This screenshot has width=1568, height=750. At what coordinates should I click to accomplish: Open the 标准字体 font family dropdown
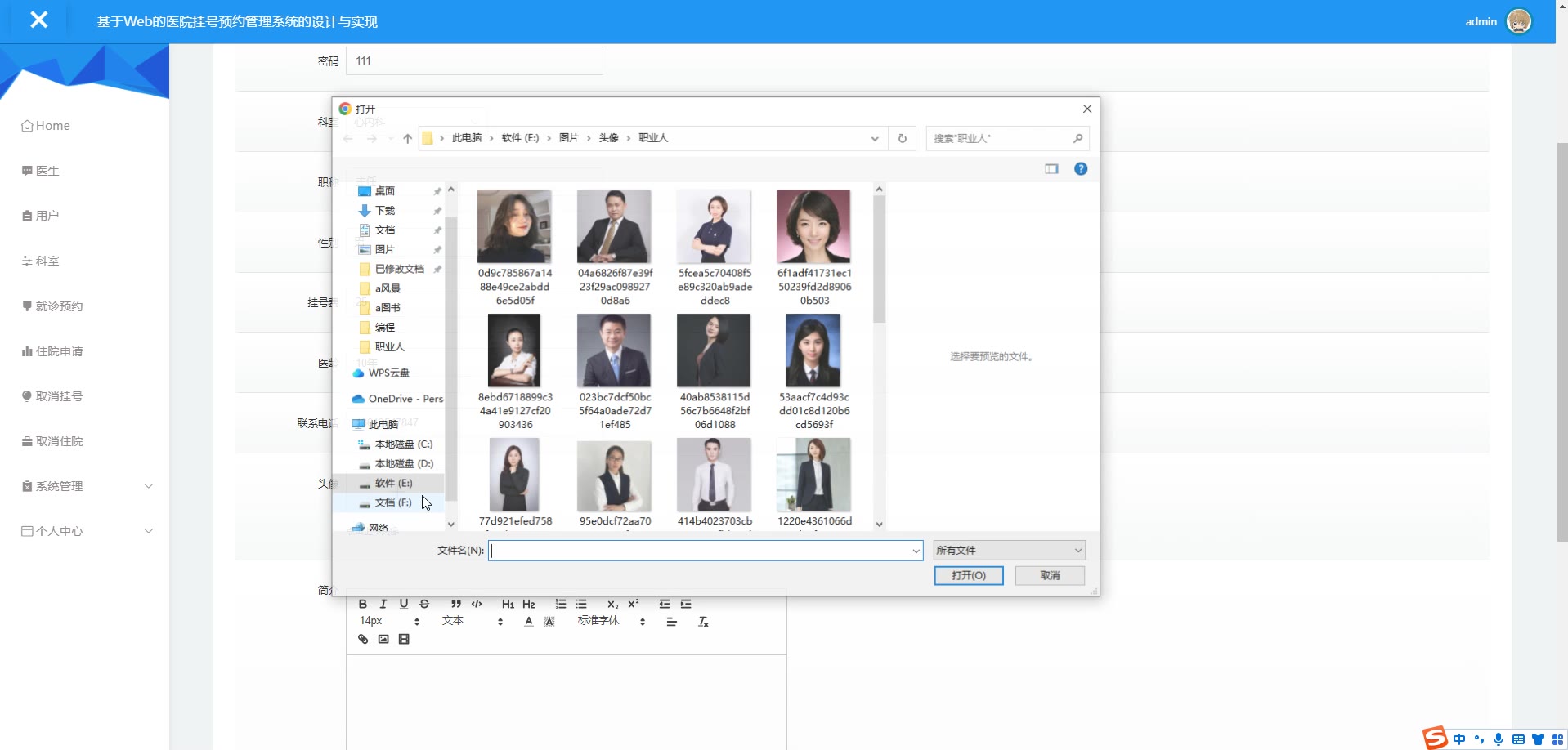point(612,621)
